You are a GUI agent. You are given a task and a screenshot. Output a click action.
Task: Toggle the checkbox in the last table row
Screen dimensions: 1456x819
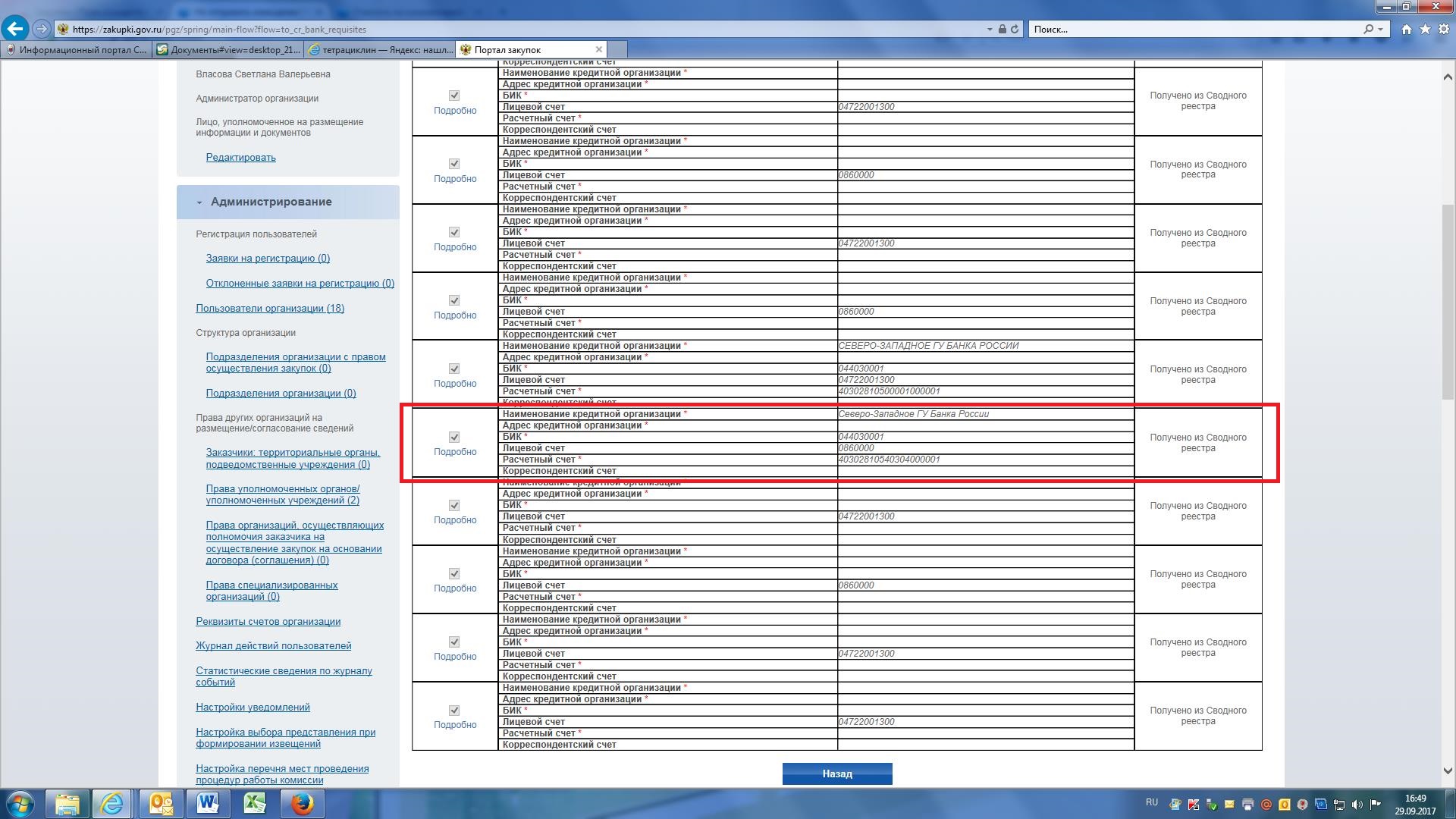[454, 710]
